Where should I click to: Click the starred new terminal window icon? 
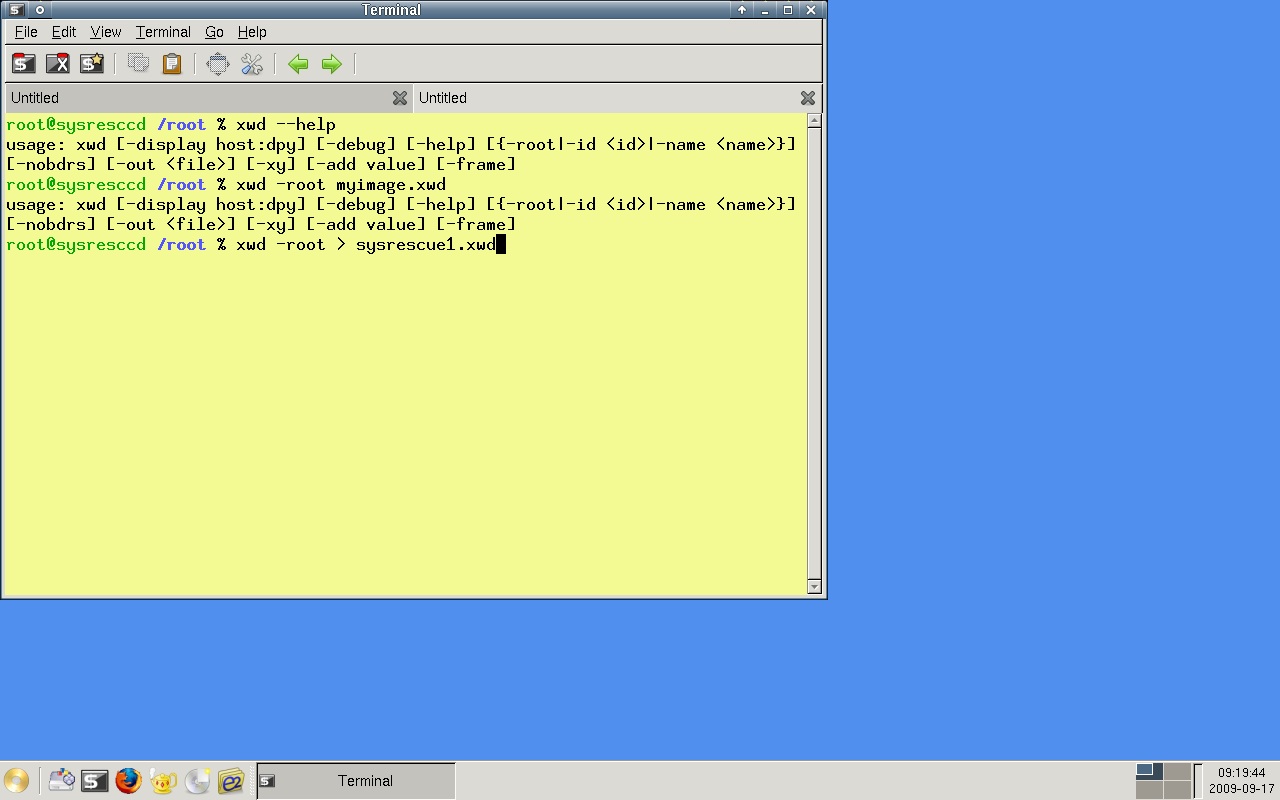(x=92, y=64)
